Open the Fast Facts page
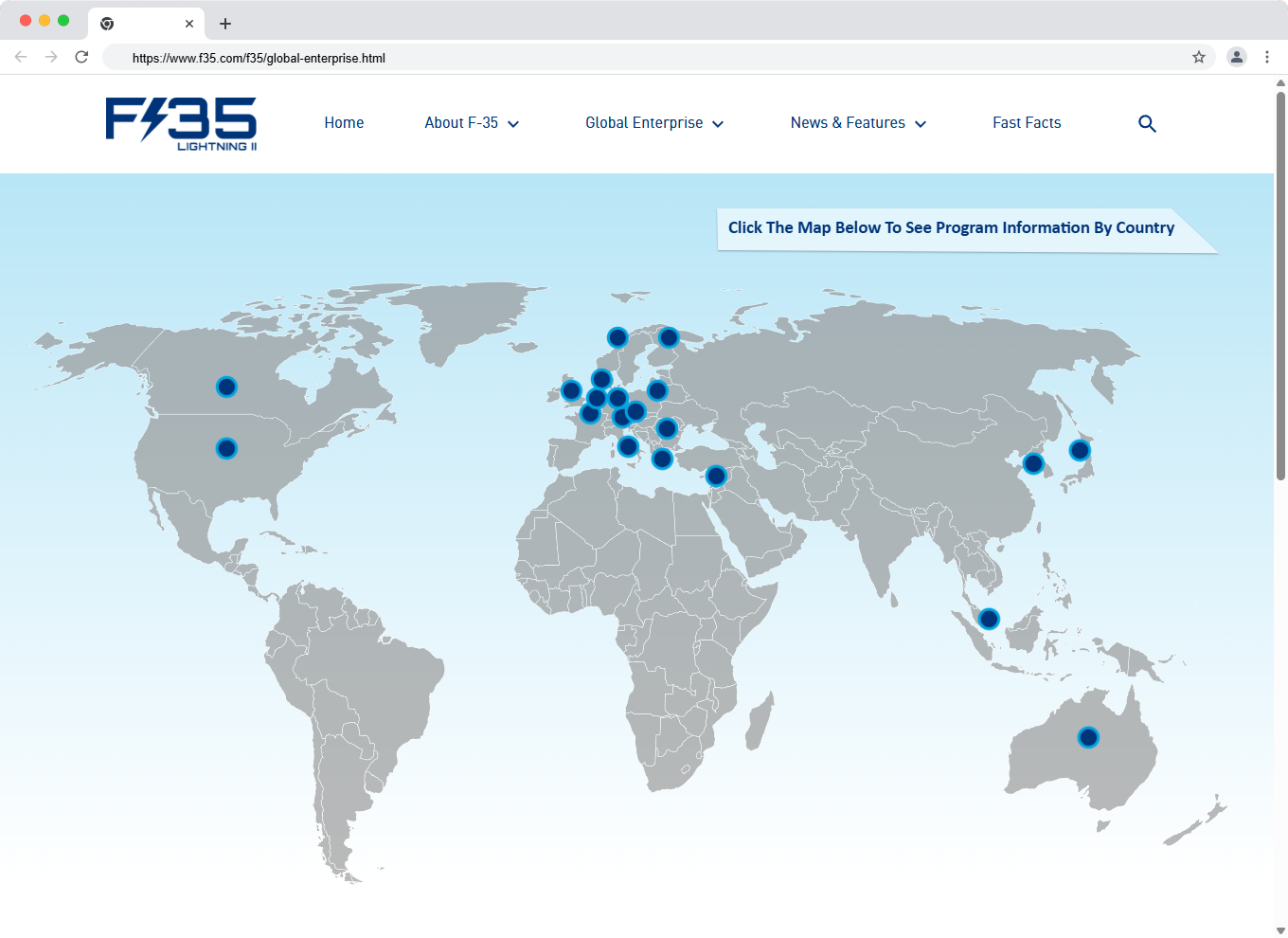This screenshot has height=938, width=1288. [x=1027, y=123]
